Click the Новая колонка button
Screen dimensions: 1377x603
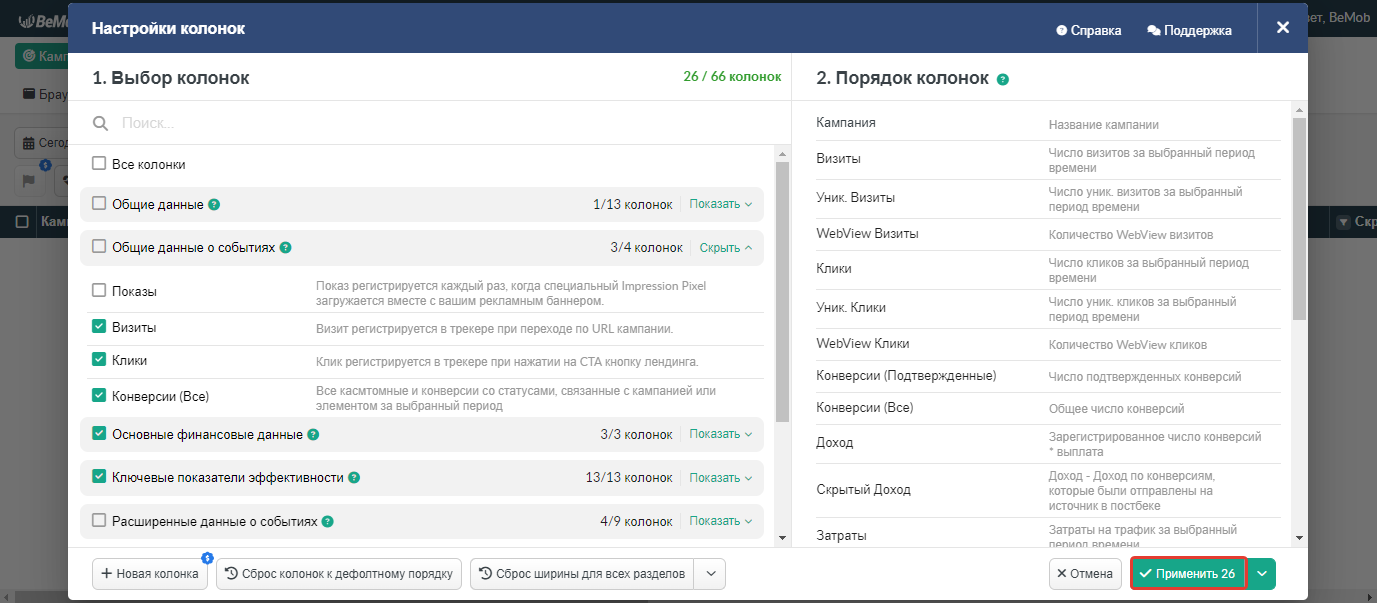point(150,574)
